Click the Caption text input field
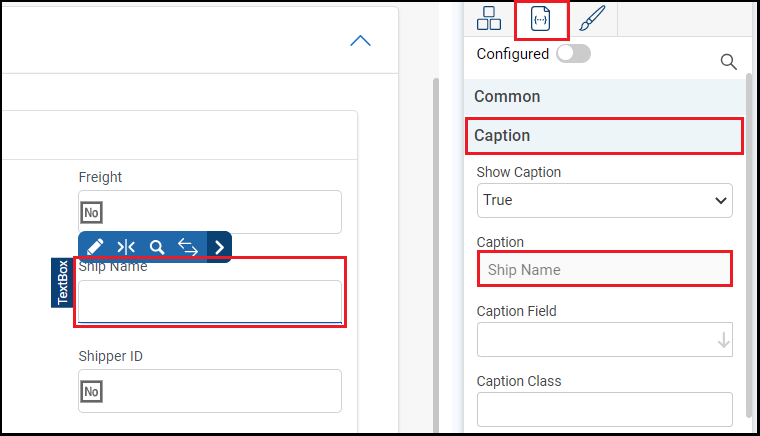This screenshot has width=760, height=436. (604, 270)
